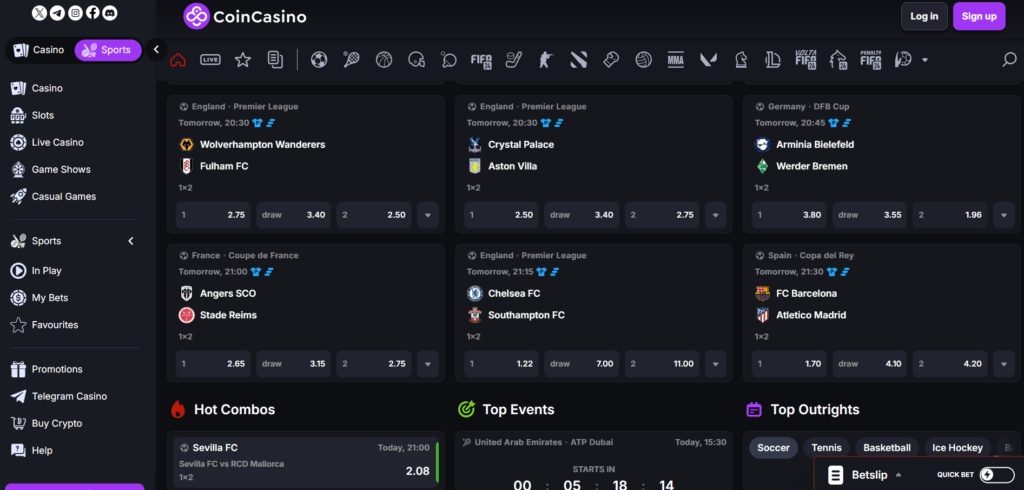This screenshot has height=490, width=1024.
Task: Open the Discord social link icon
Action: [110, 12]
